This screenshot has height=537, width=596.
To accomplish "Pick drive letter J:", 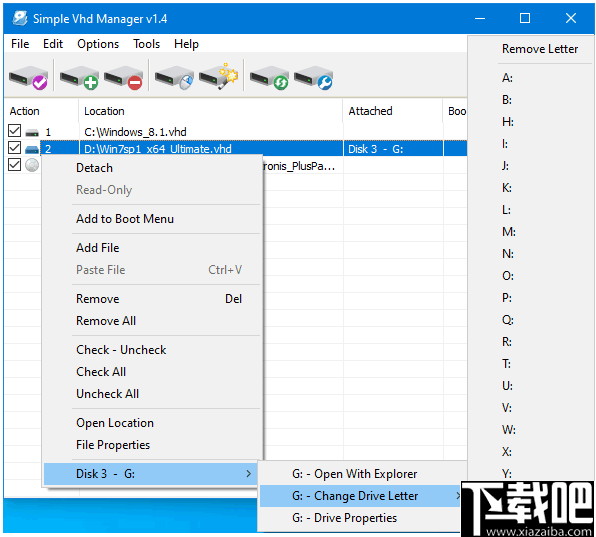I will click(x=532, y=166).
